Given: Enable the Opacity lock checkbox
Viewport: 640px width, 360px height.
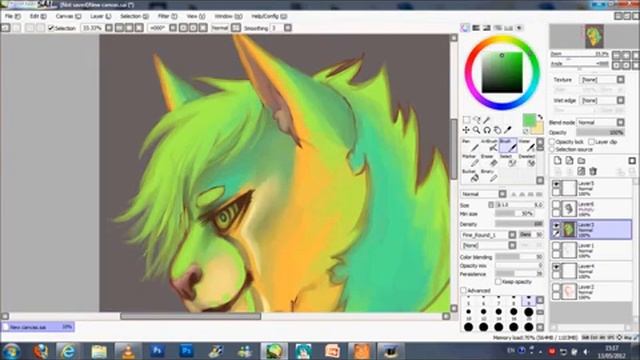Looking at the screenshot, I should point(552,142).
